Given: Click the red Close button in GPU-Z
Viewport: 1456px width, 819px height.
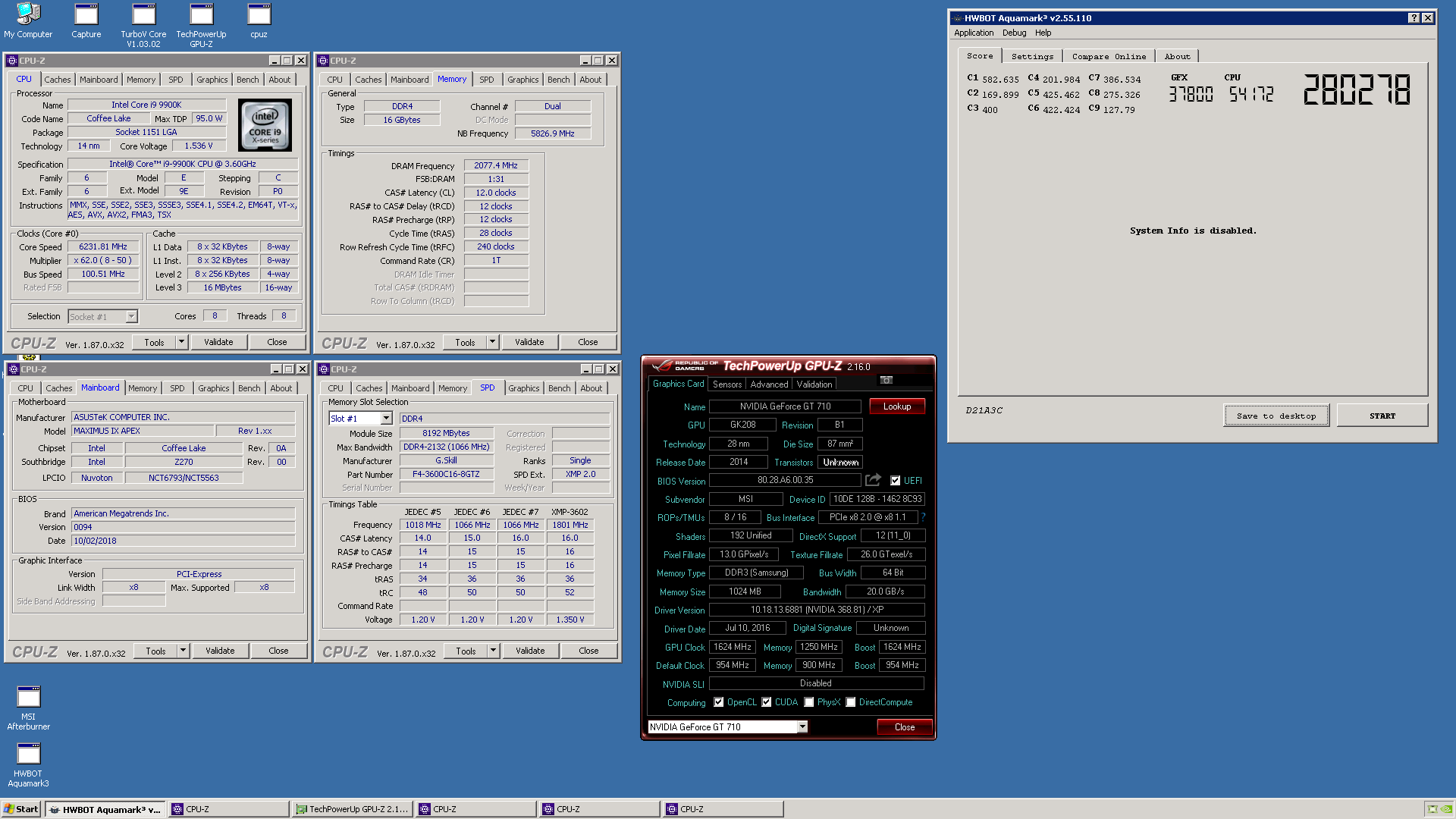Looking at the screenshot, I should pyautogui.click(x=905, y=727).
